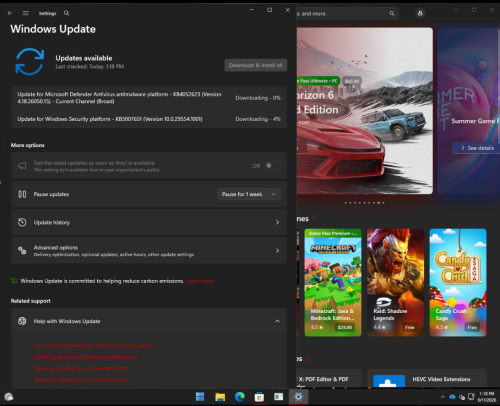500x406 pixels.
Task: Go back using Settings back arrow
Action: coord(10,13)
